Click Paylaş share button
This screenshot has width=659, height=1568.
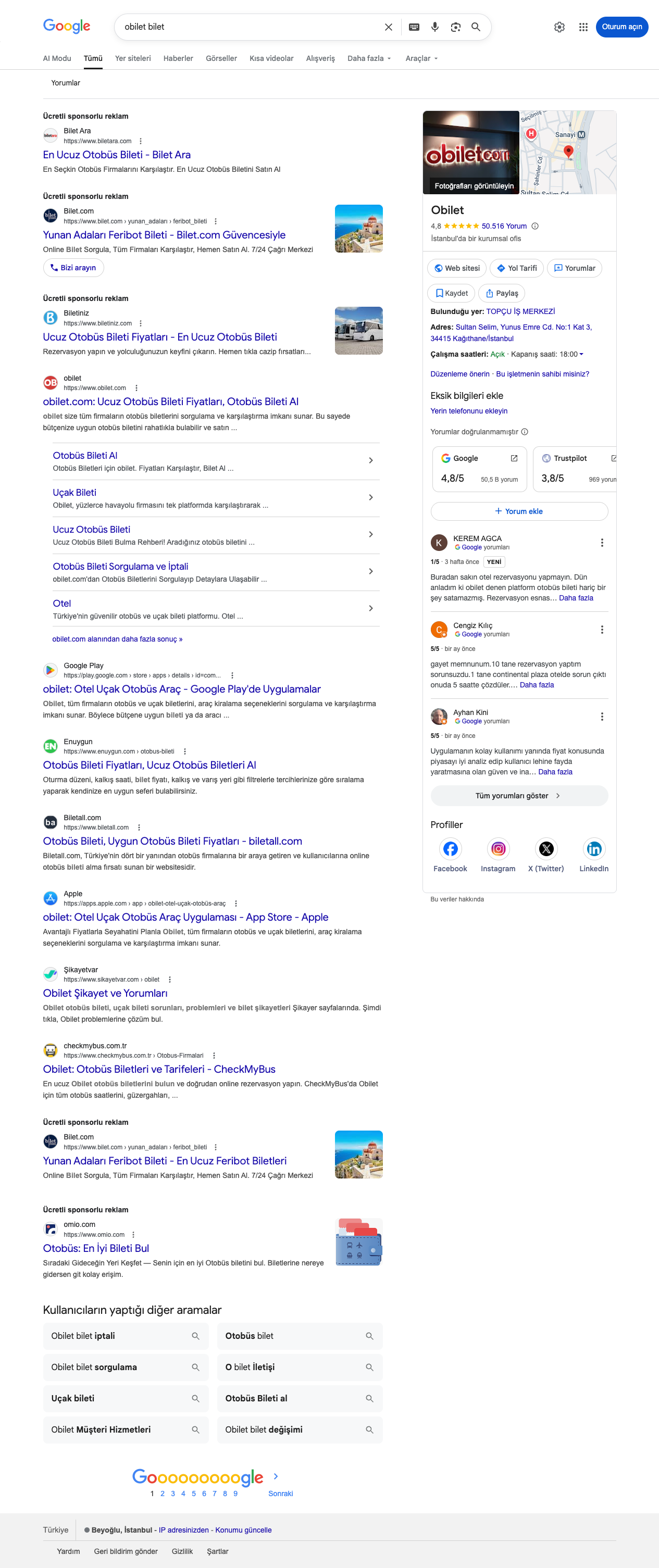pos(501,293)
